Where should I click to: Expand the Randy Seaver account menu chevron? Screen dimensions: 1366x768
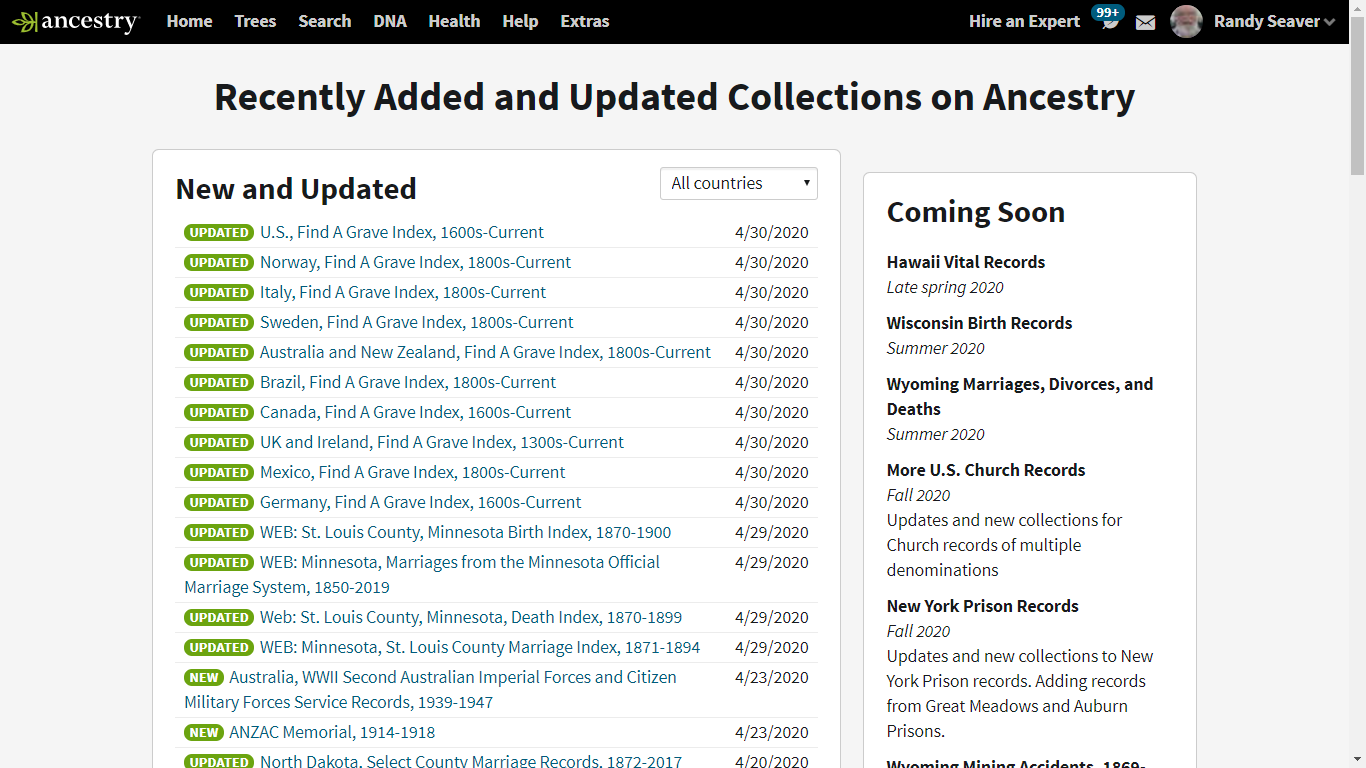[1329, 21]
